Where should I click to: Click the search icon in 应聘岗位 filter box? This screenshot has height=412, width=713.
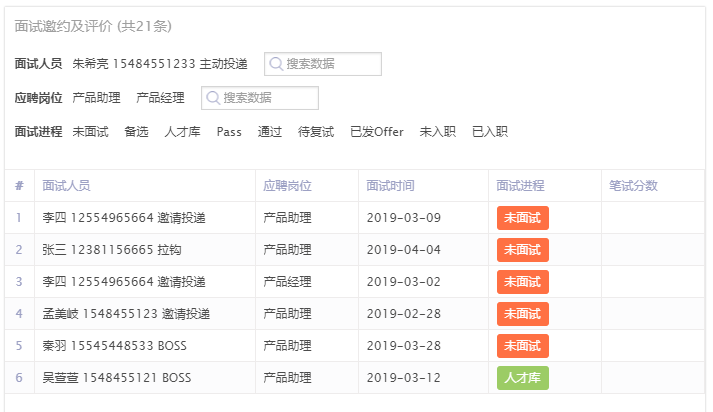pos(213,98)
